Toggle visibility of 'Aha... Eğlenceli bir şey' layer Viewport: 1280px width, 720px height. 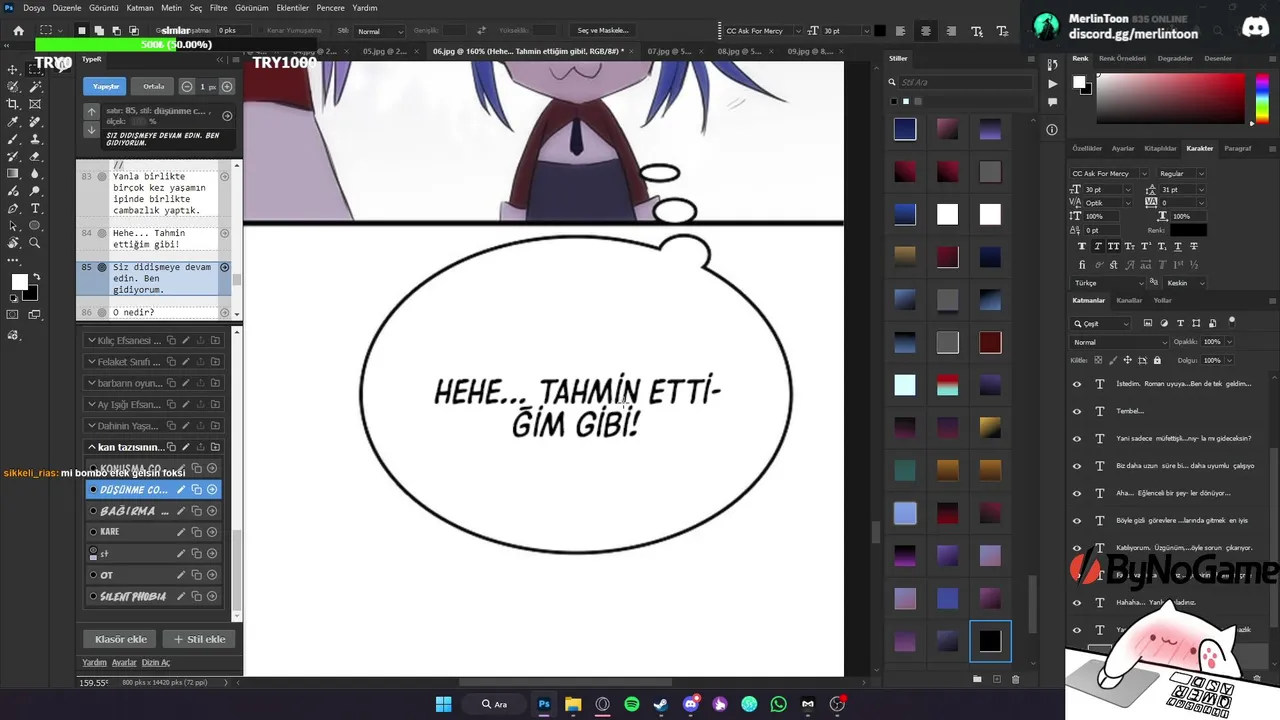pos(1077,493)
